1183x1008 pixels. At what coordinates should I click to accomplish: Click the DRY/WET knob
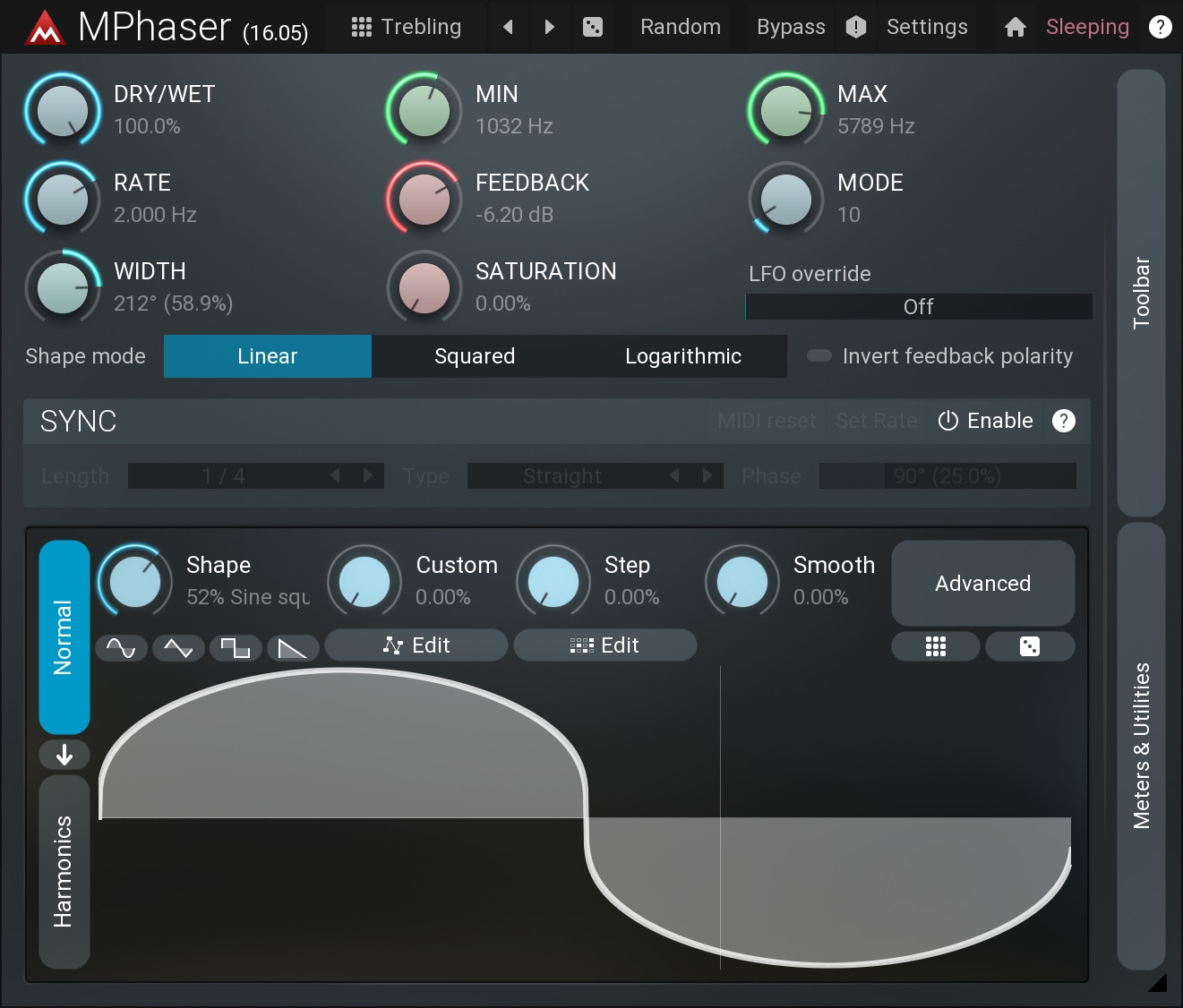[x=63, y=110]
